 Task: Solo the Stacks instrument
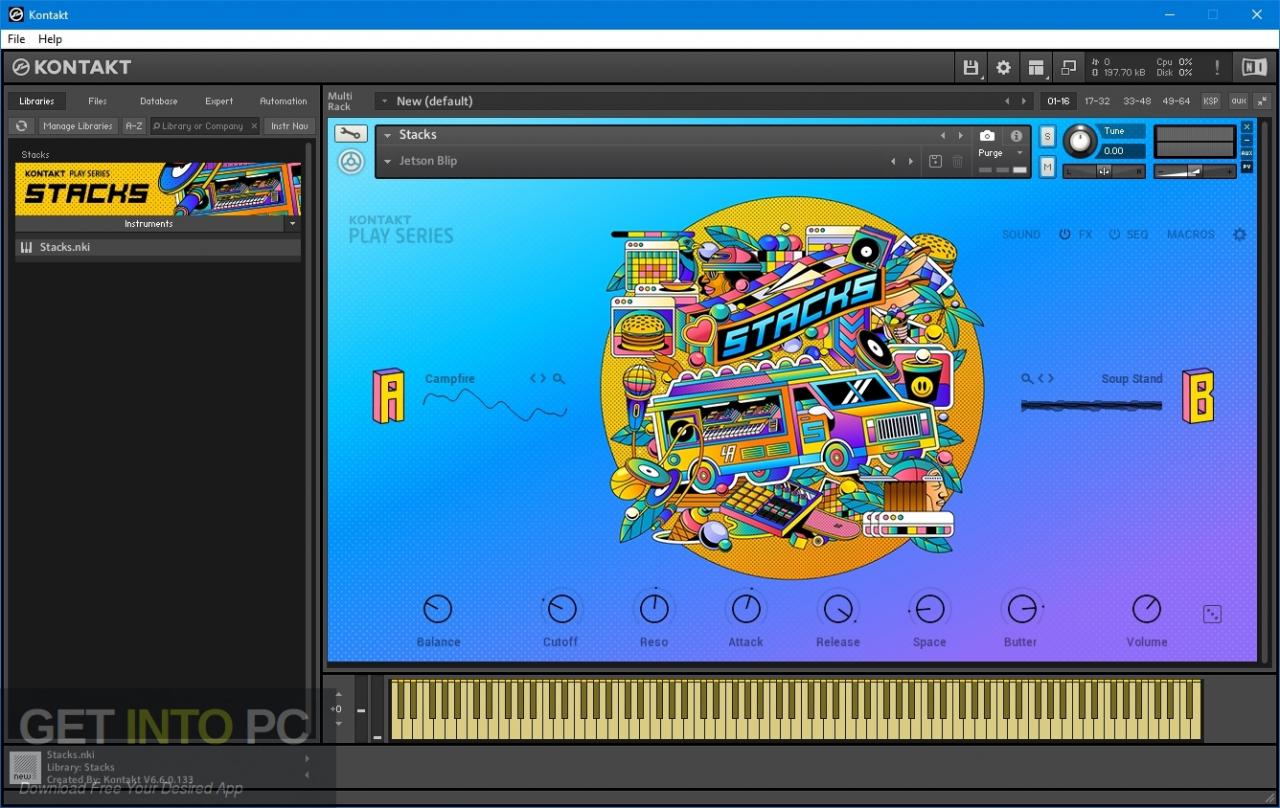1047,136
